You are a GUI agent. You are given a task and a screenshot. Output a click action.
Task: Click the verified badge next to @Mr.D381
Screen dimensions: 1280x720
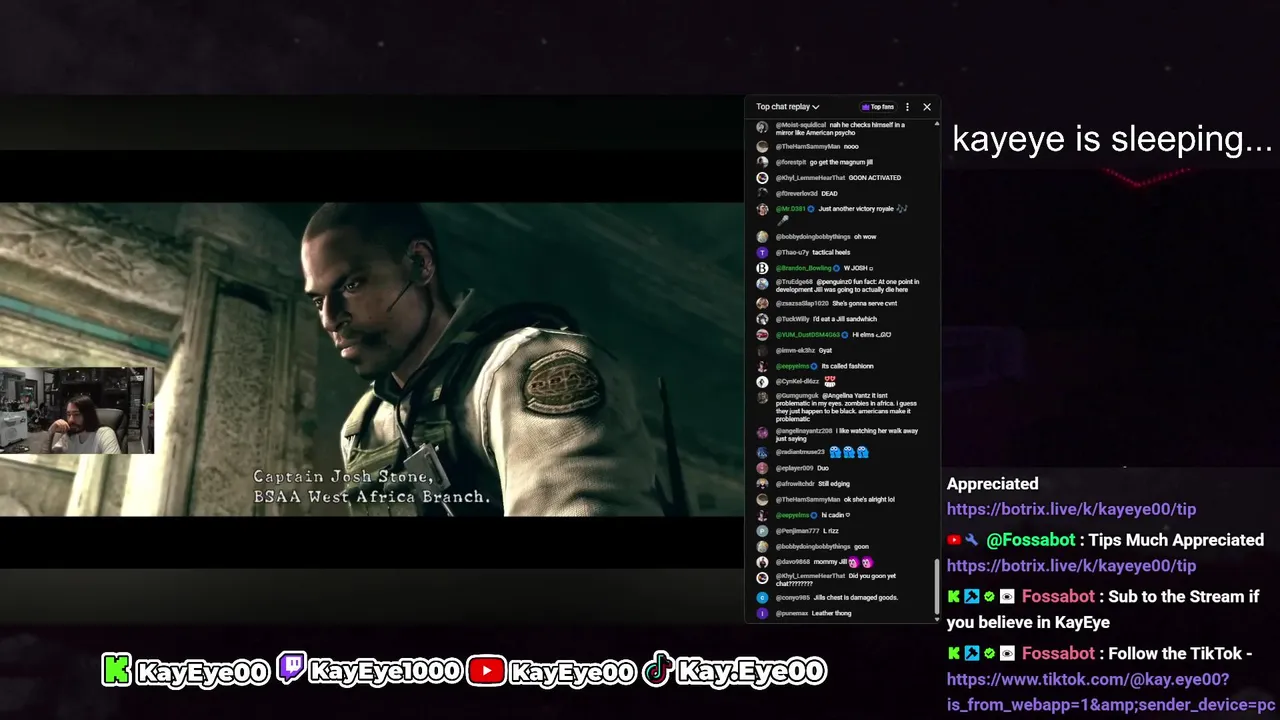pyautogui.click(x=811, y=209)
